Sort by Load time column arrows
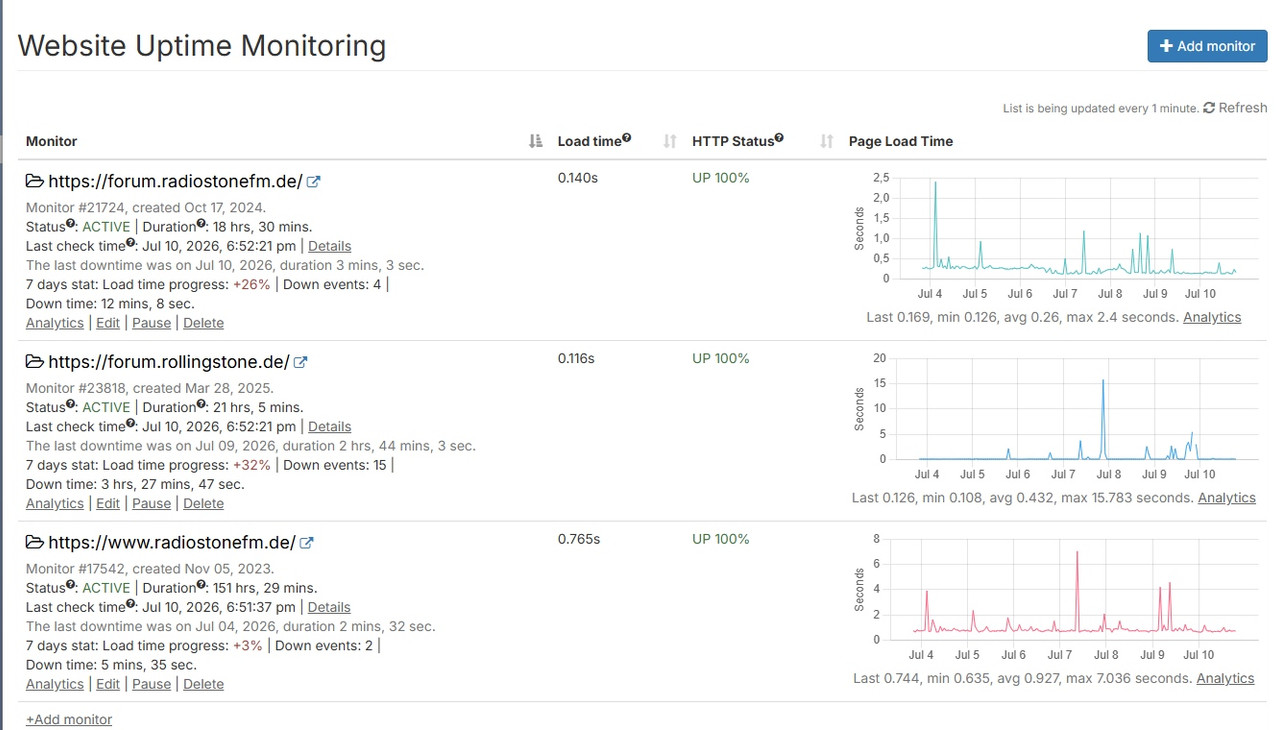This screenshot has width=1279, height=730. tap(670, 141)
